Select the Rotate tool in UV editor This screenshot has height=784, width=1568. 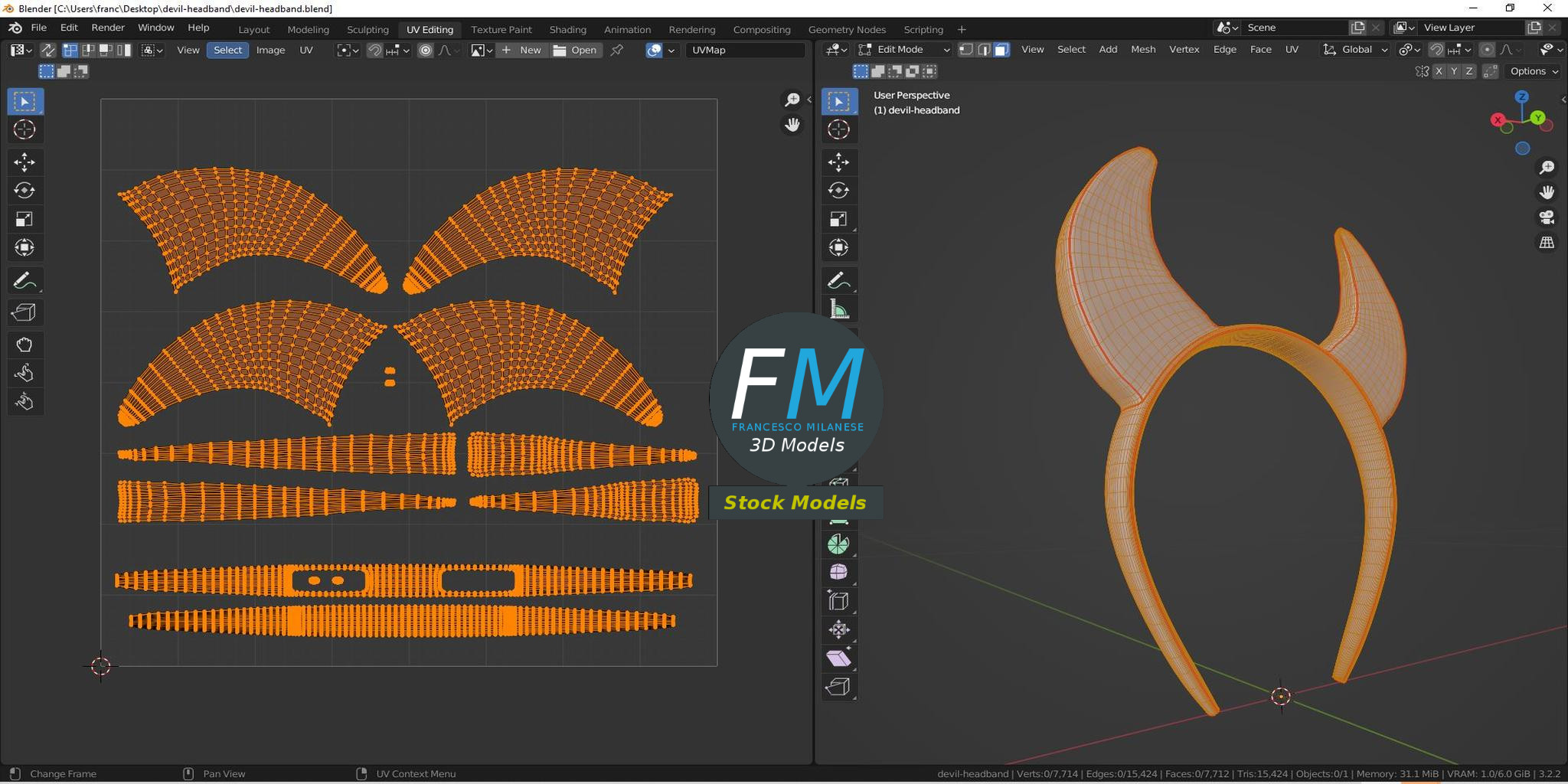24,191
